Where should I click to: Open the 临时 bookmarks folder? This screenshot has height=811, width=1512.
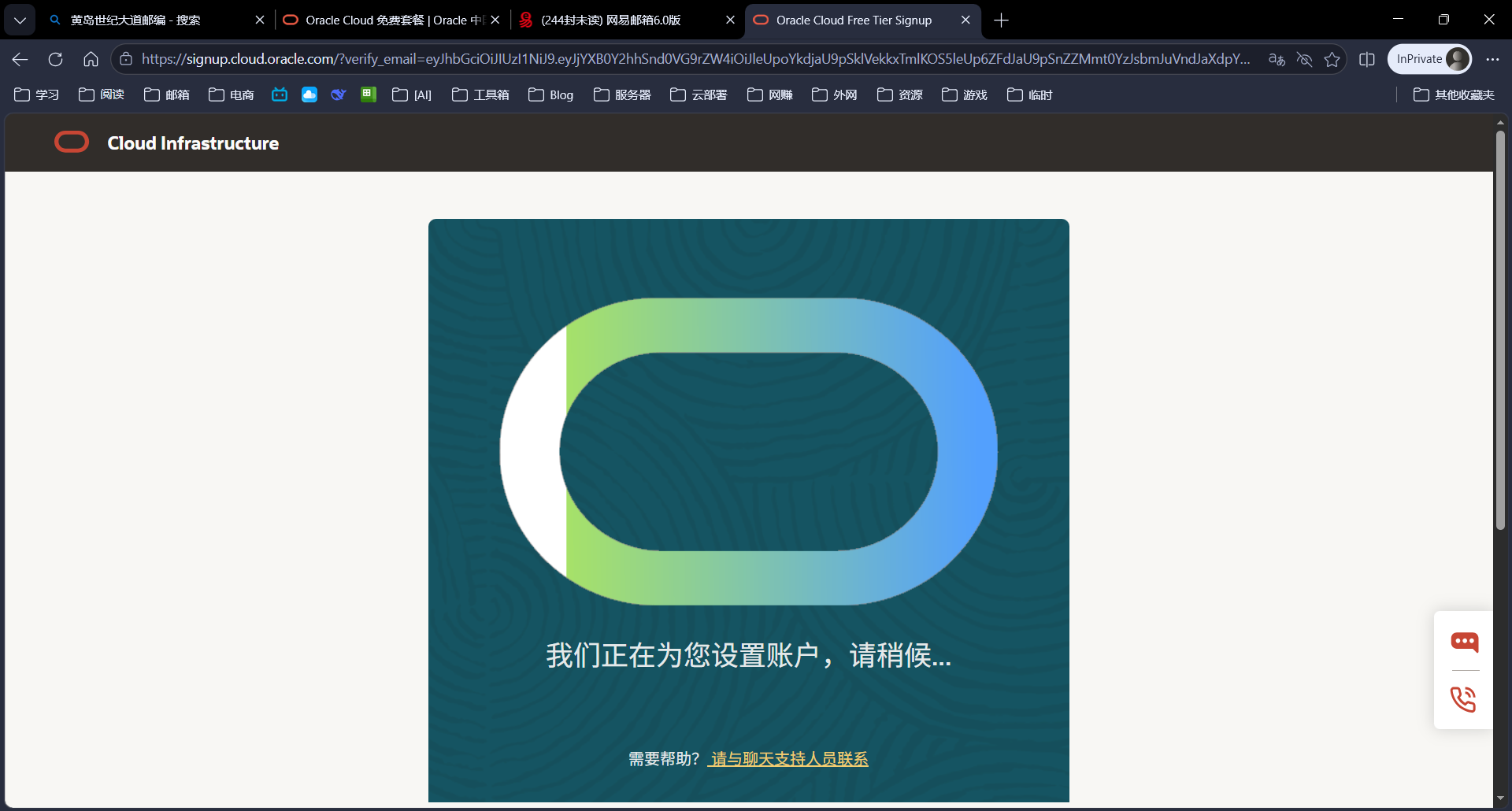click(x=1030, y=94)
